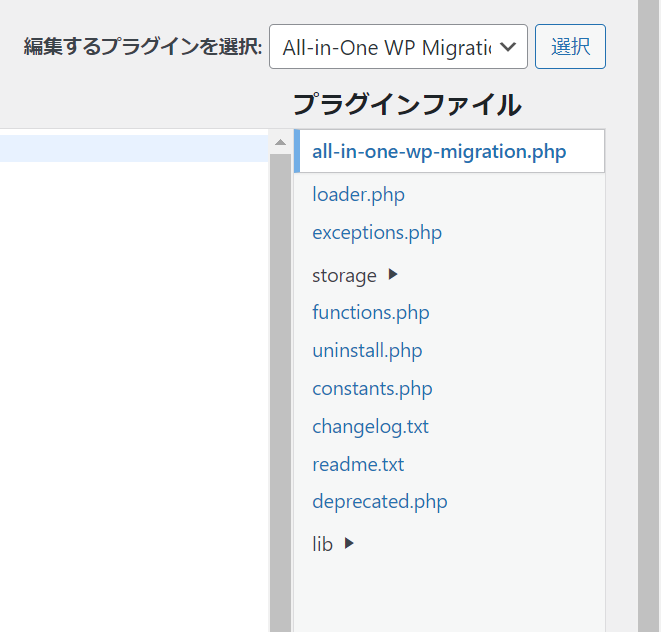
Task: View the changelog.txt file
Action: coord(370,427)
